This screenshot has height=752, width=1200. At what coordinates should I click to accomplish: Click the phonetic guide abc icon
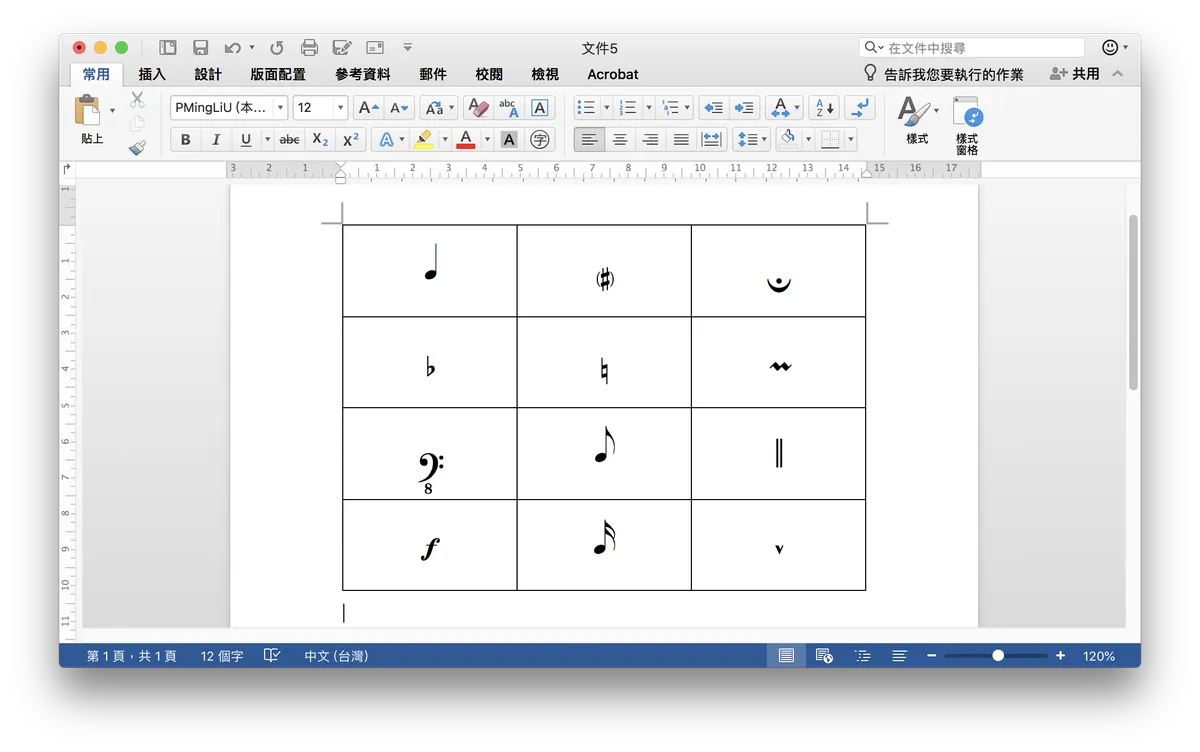point(509,108)
